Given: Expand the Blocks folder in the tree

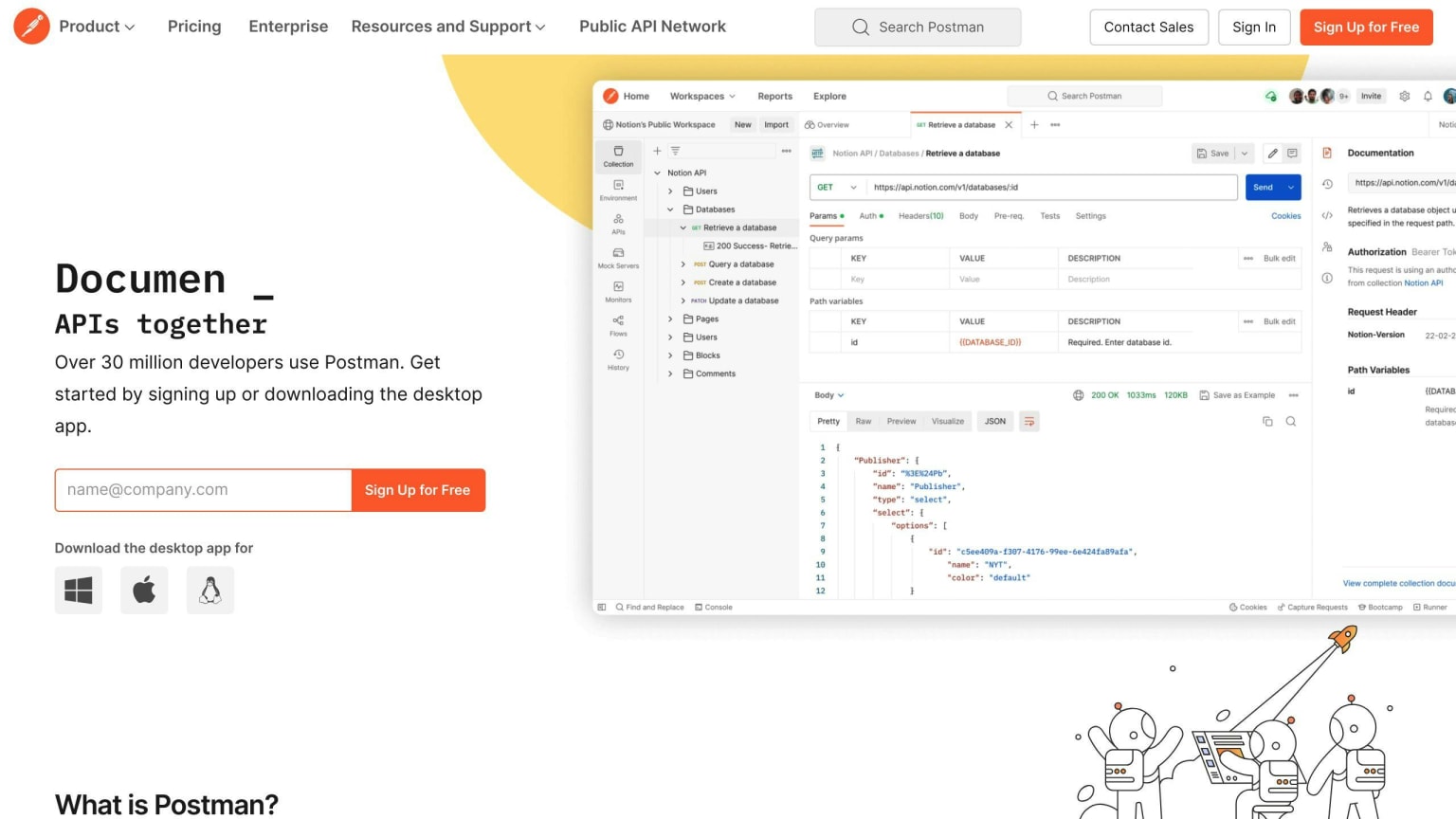Looking at the screenshot, I should (x=670, y=355).
